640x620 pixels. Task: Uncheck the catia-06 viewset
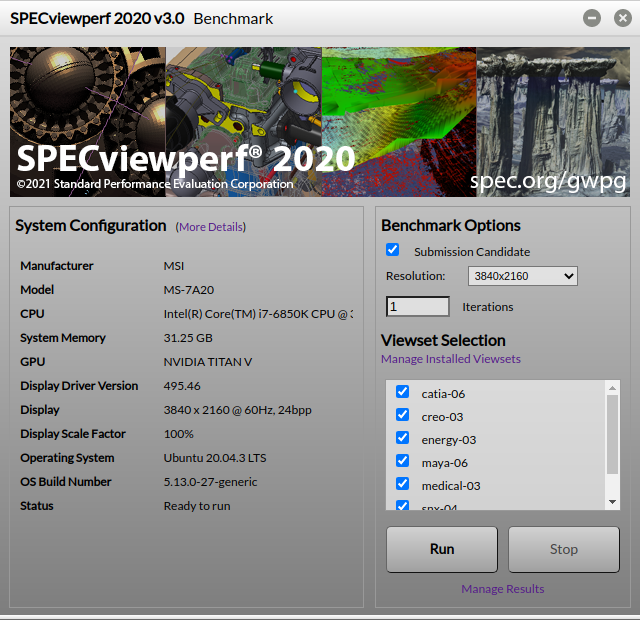click(x=402, y=391)
